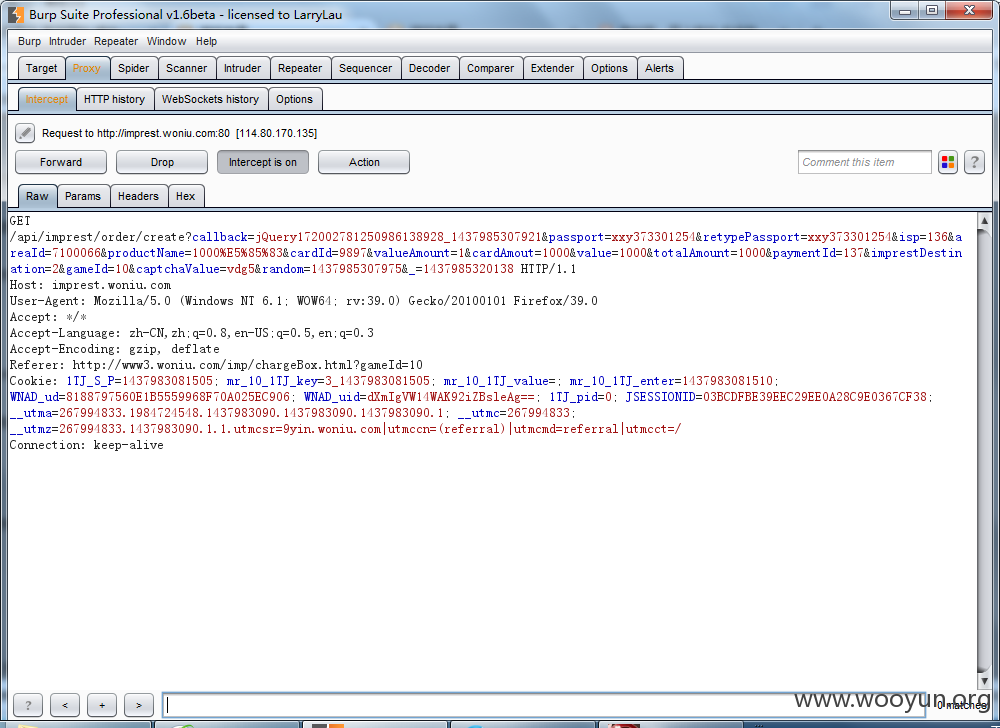Open the Intruder tool tab
Viewport: 1000px width, 728px height.
242,68
